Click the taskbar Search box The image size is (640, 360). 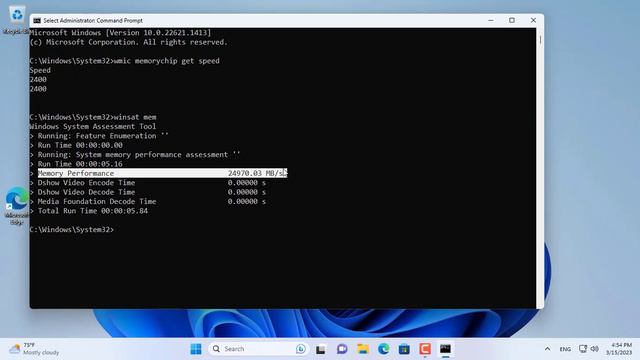(x=258, y=349)
